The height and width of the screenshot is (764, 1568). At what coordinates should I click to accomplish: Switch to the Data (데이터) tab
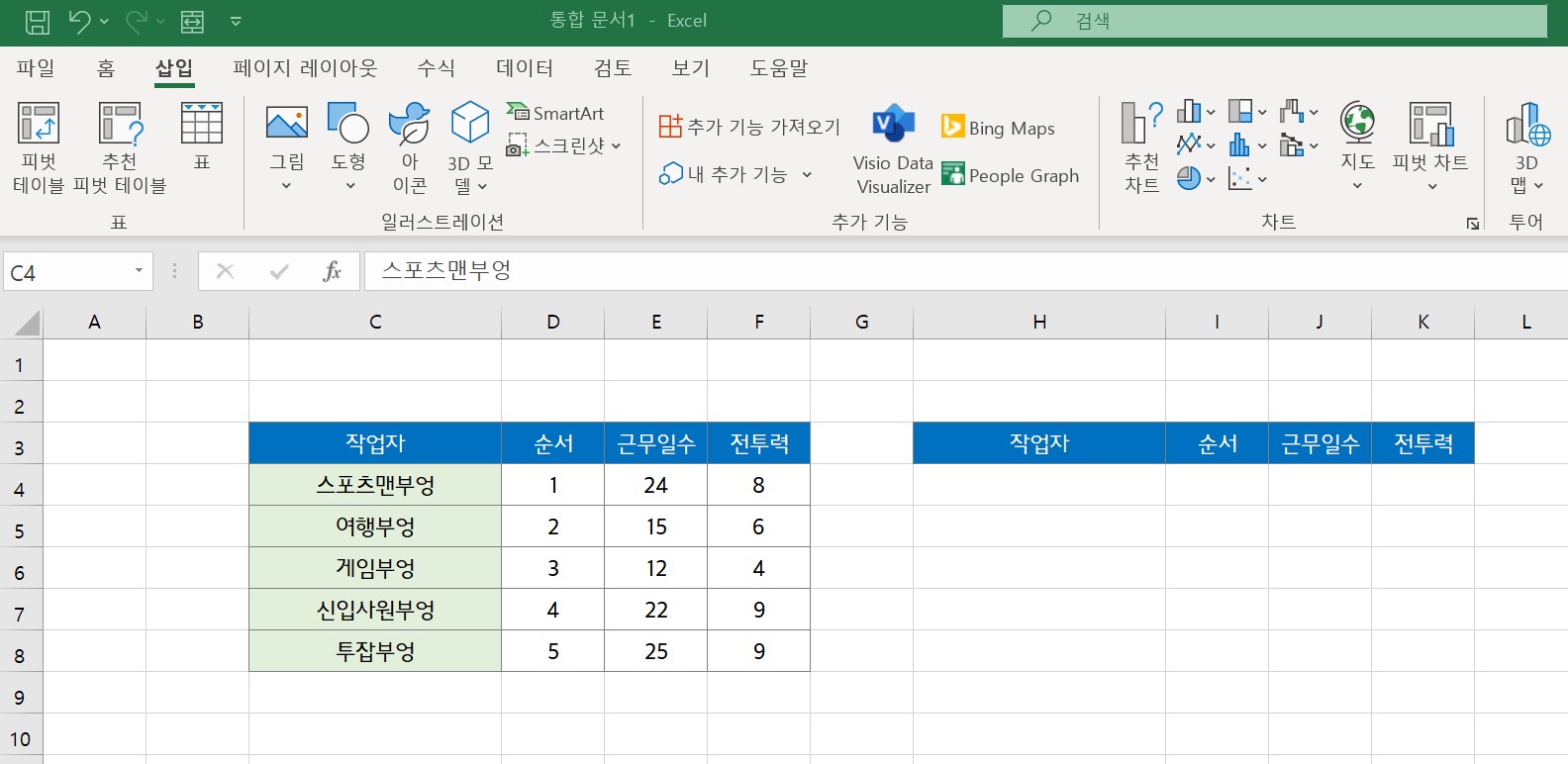525,68
